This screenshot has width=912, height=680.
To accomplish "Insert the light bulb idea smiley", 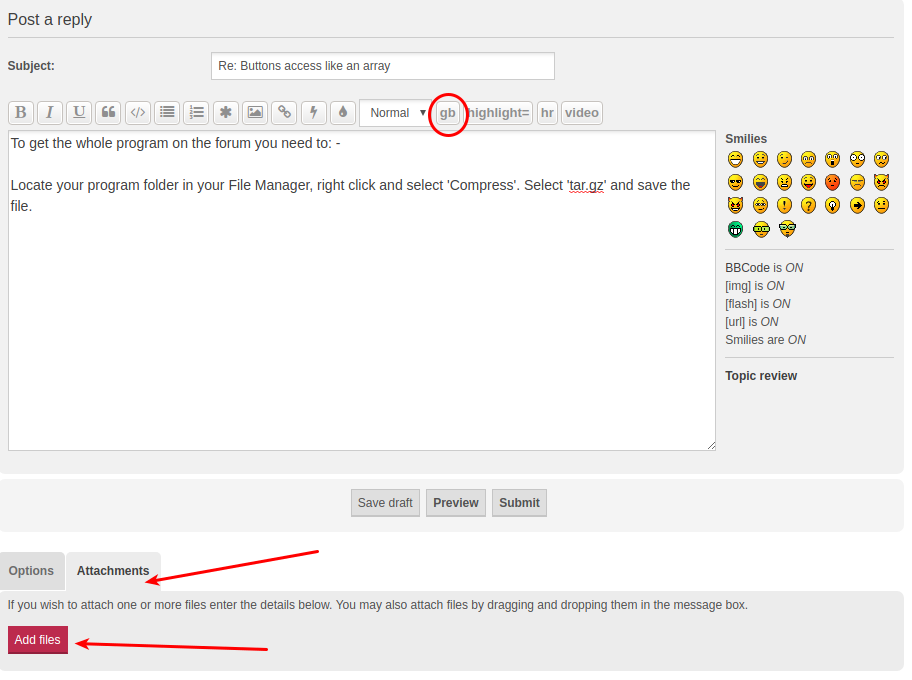I will coord(832,205).
